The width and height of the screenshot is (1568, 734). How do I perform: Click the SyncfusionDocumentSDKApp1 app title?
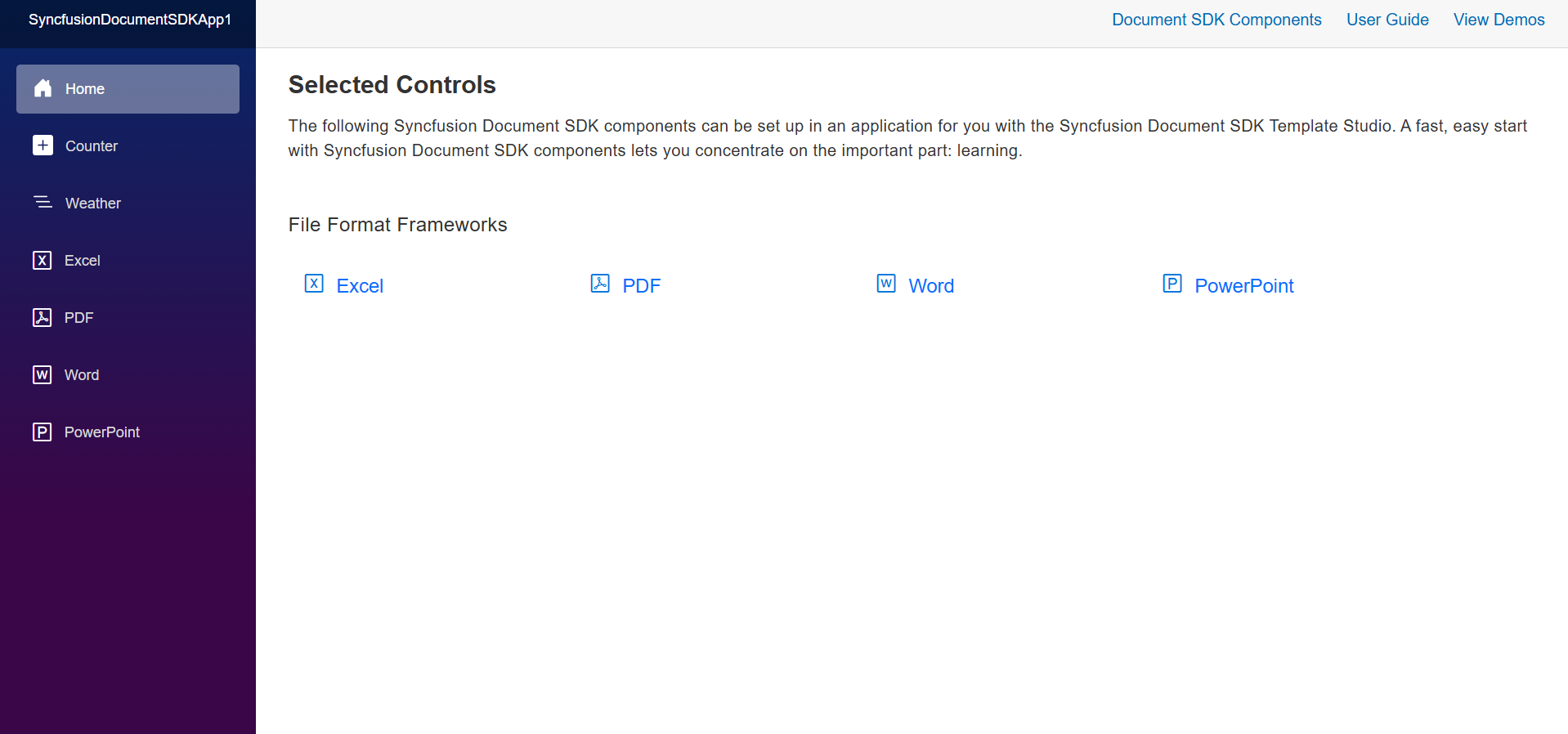point(130,19)
